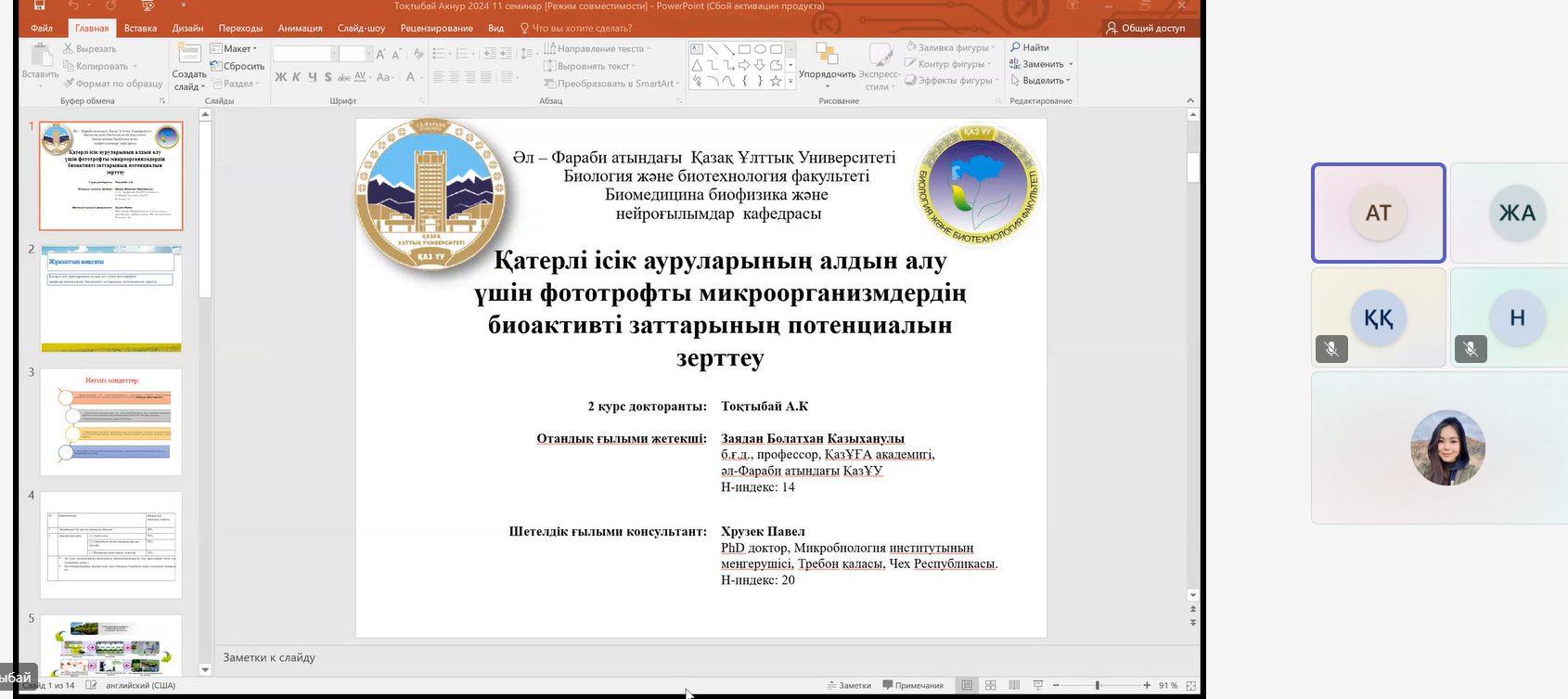
Task: Toggle underline (Ч) formatting
Action: pyautogui.click(x=313, y=77)
